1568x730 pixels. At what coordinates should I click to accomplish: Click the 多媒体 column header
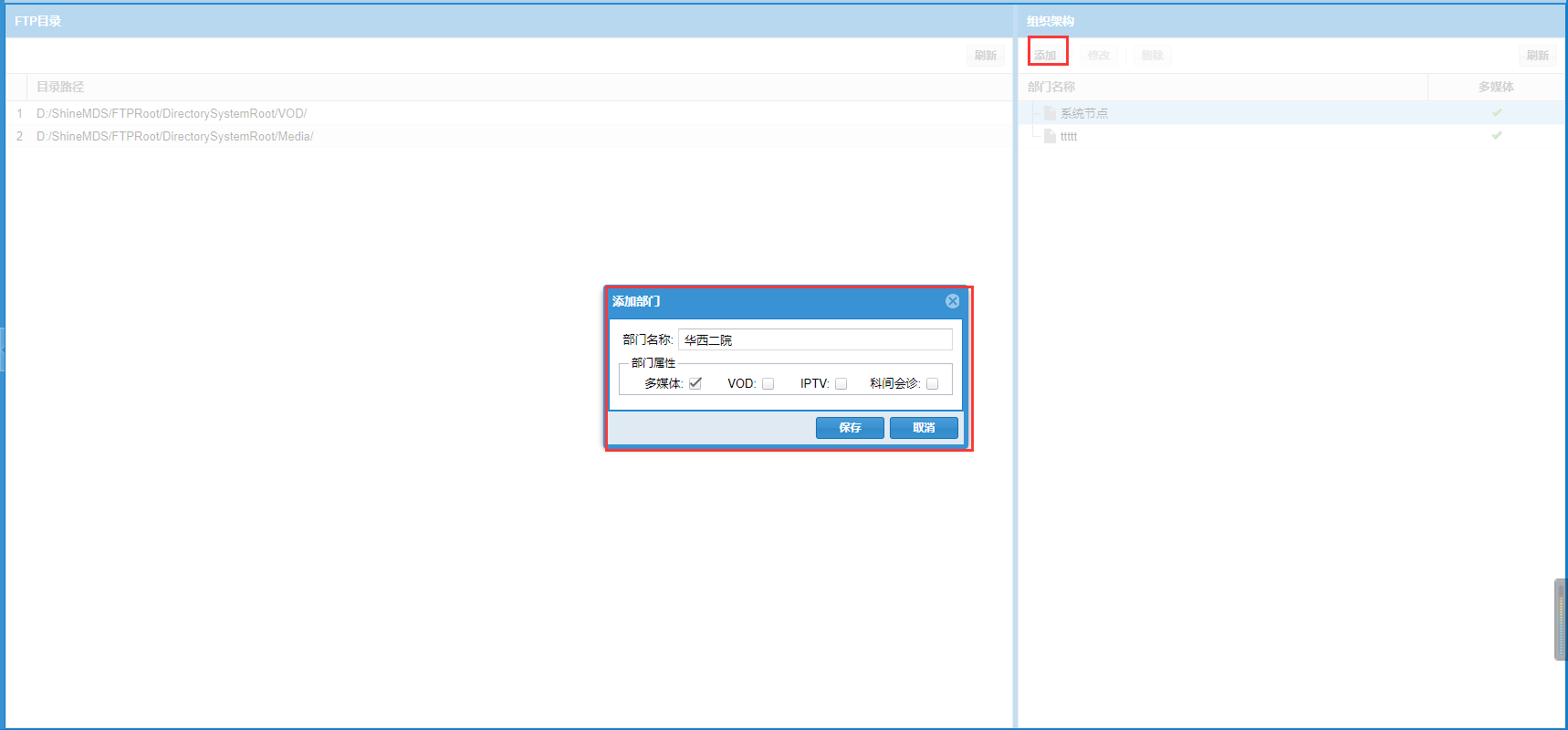click(x=1497, y=87)
